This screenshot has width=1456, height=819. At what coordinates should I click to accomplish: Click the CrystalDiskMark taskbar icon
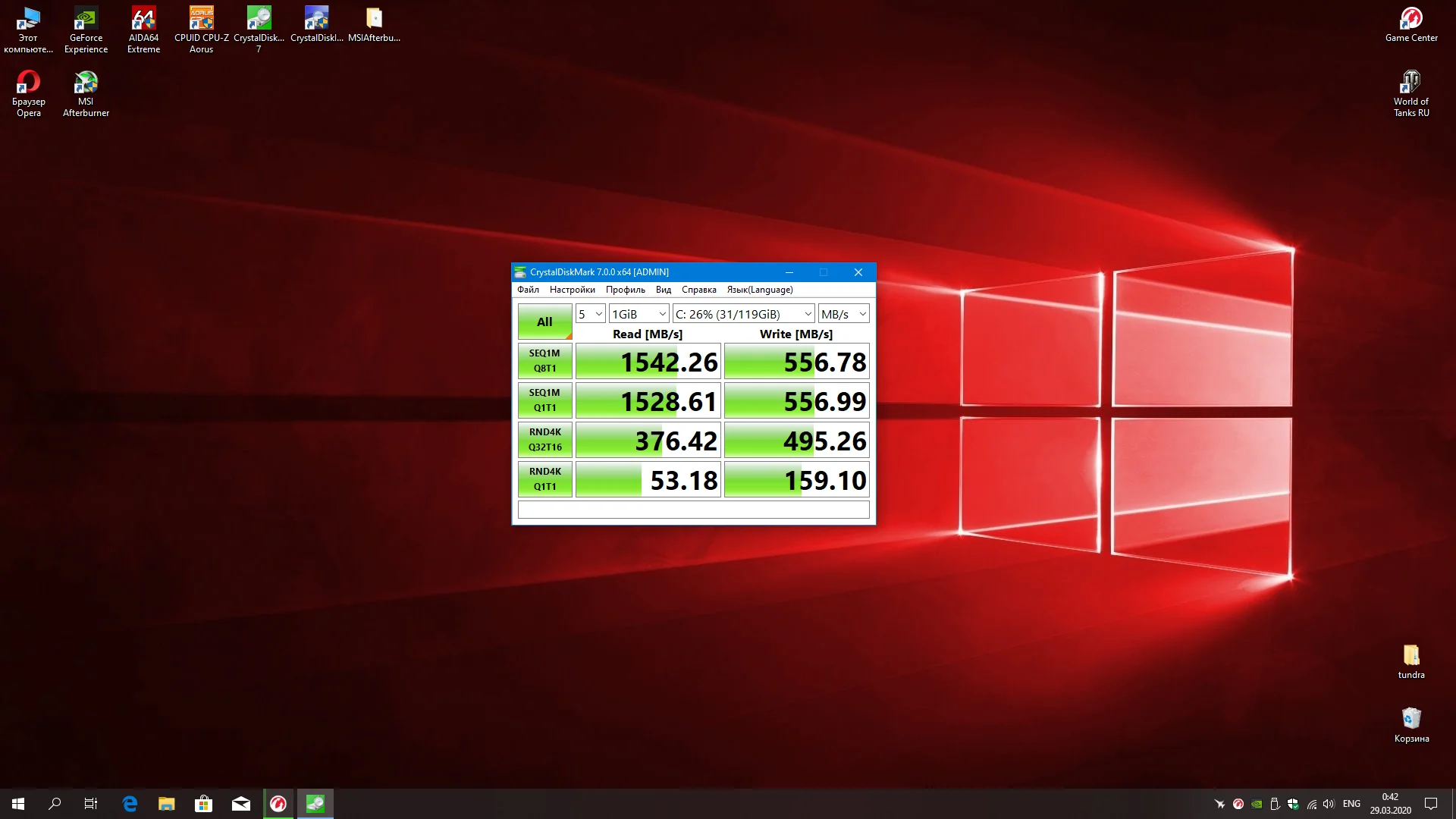315,804
